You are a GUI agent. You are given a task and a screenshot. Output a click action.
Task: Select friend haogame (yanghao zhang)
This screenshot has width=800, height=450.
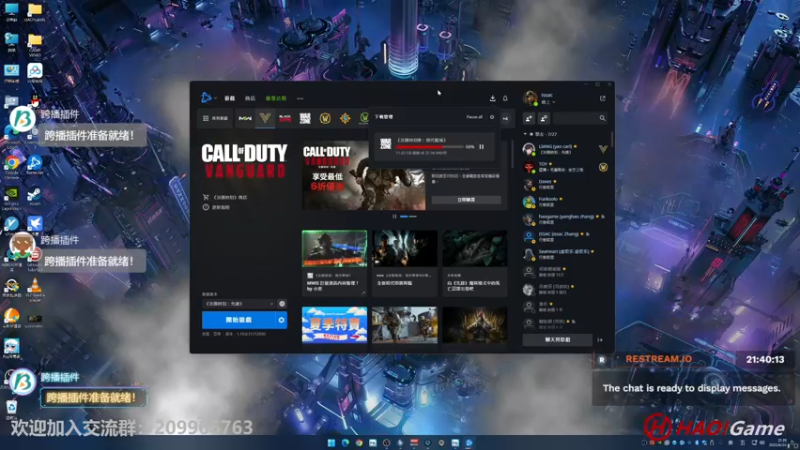(565, 219)
